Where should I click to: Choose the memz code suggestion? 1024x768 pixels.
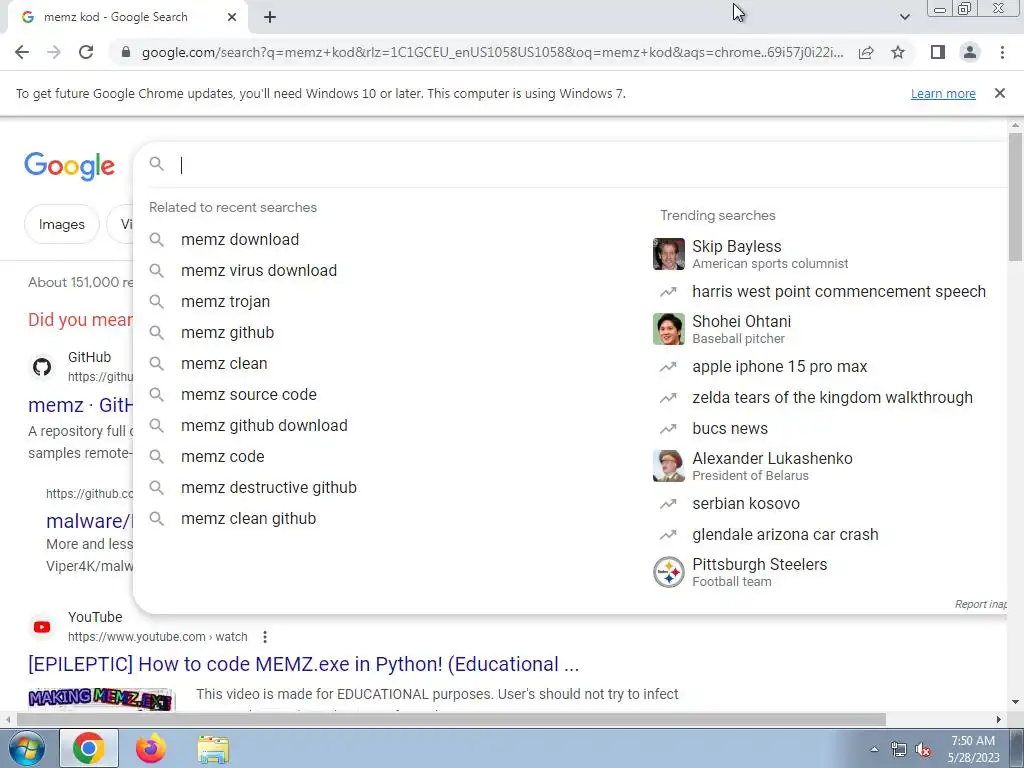pyautogui.click(x=223, y=456)
